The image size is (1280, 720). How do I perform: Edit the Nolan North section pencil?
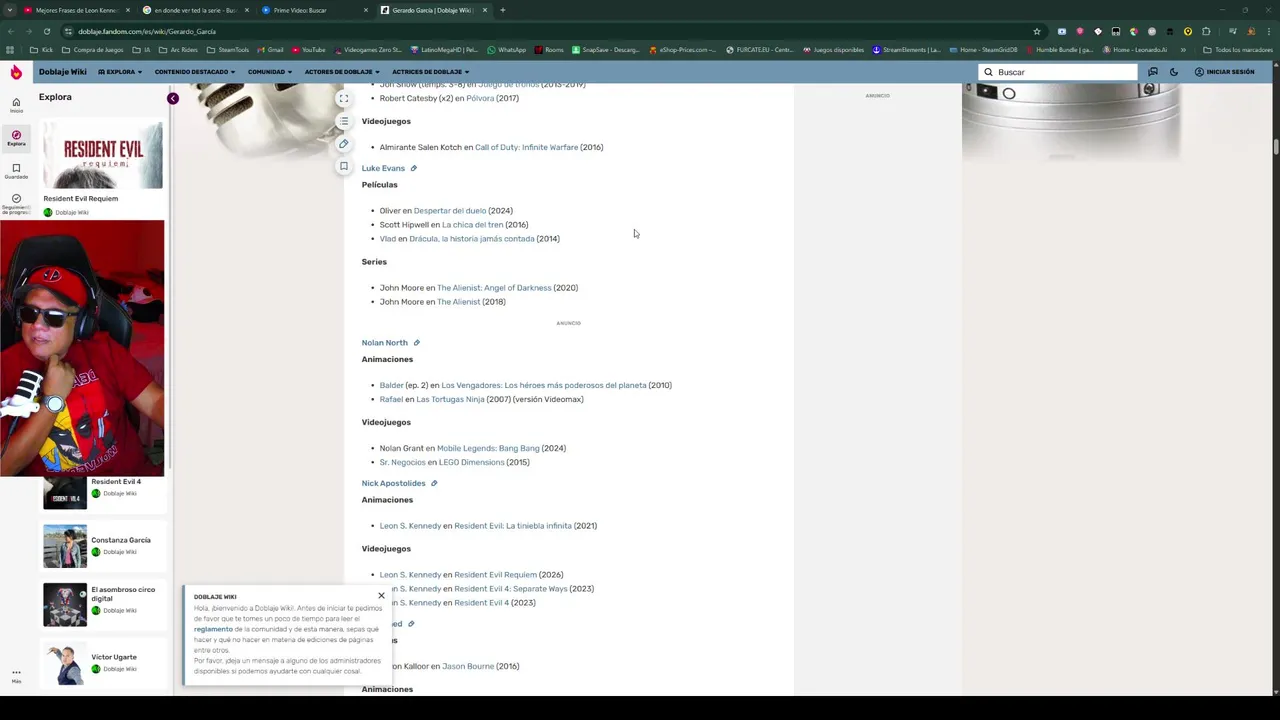(416, 343)
